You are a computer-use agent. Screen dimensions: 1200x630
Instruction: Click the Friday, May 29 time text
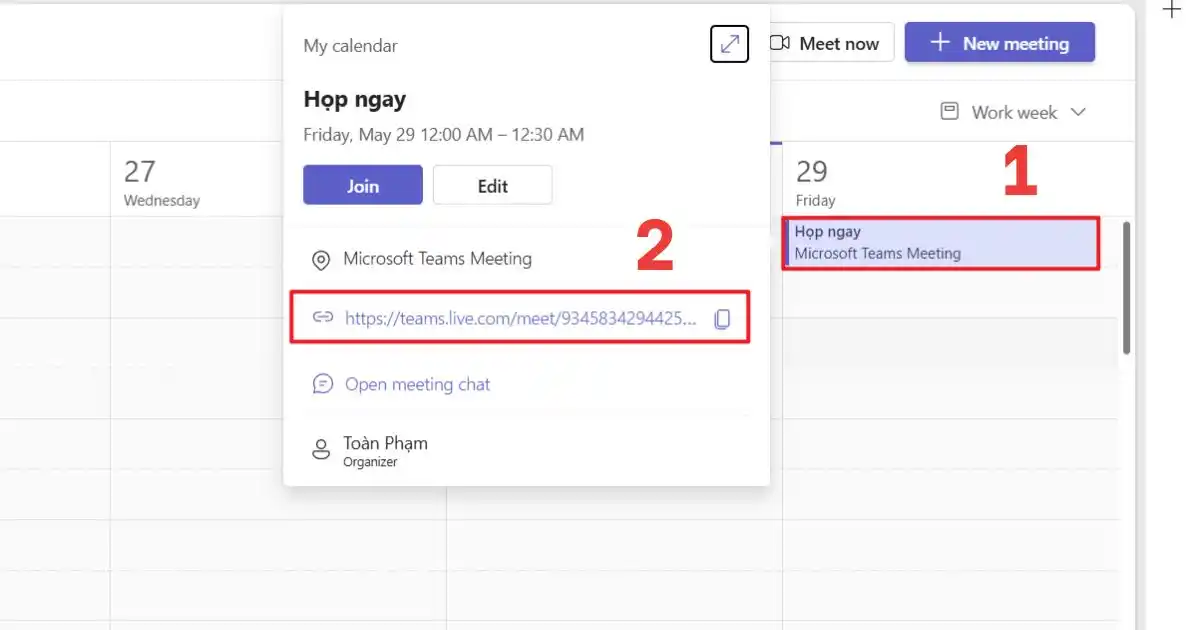[443, 134]
